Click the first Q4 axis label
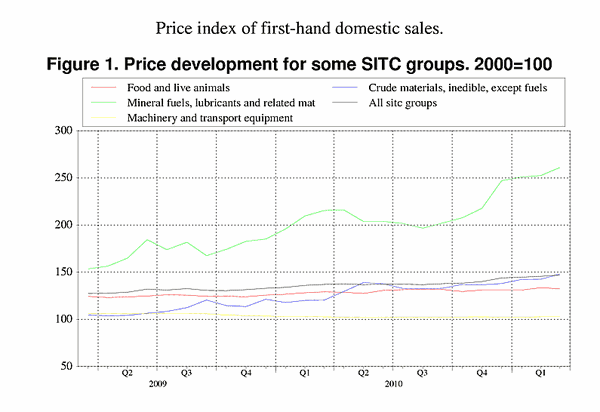The width and height of the screenshot is (600, 412). pyautogui.click(x=246, y=373)
